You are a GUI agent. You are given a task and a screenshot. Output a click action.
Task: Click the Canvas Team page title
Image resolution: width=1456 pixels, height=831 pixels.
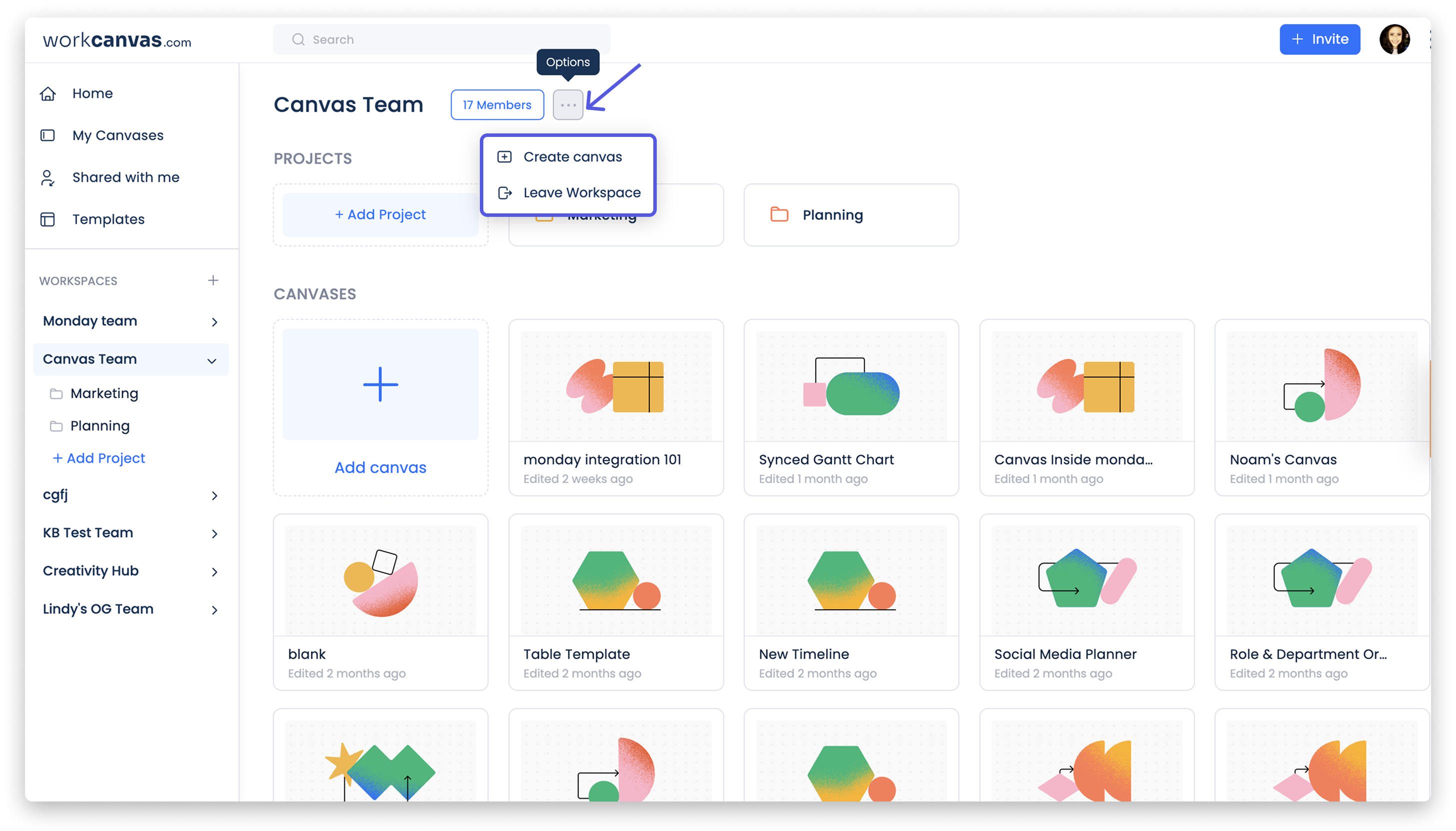348,105
